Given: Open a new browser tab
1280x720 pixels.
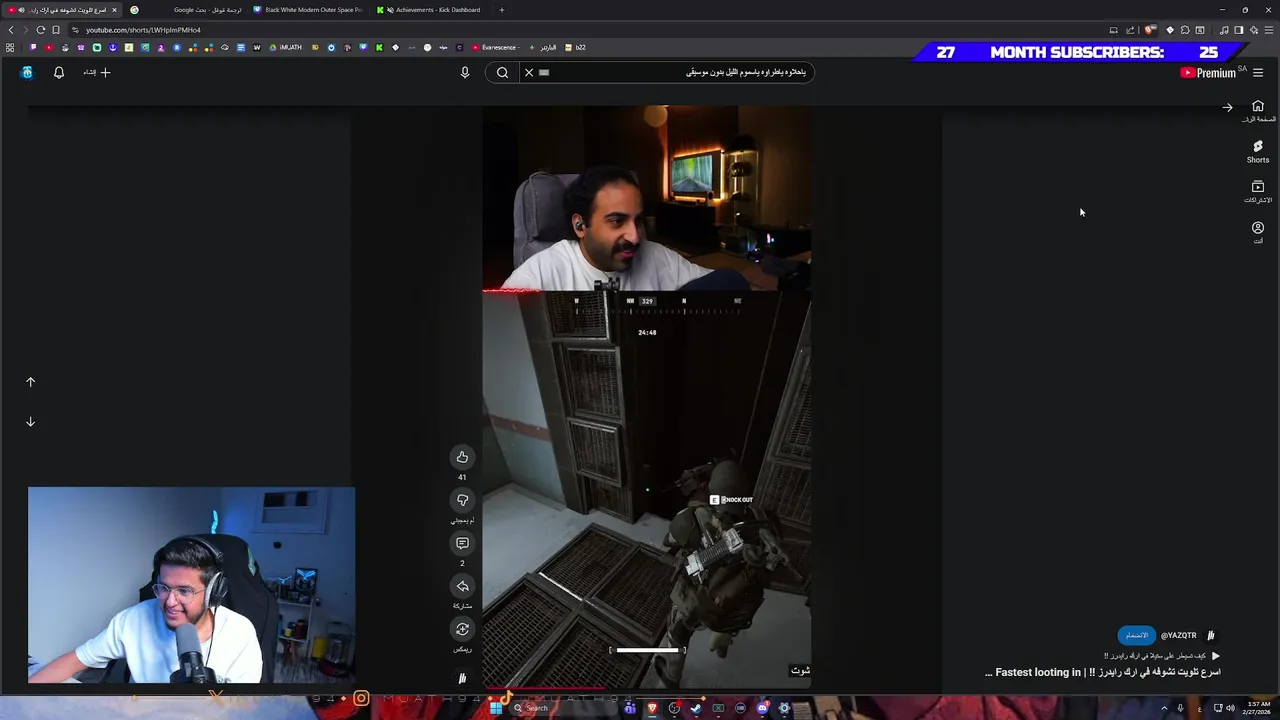Looking at the screenshot, I should (502, 10).
